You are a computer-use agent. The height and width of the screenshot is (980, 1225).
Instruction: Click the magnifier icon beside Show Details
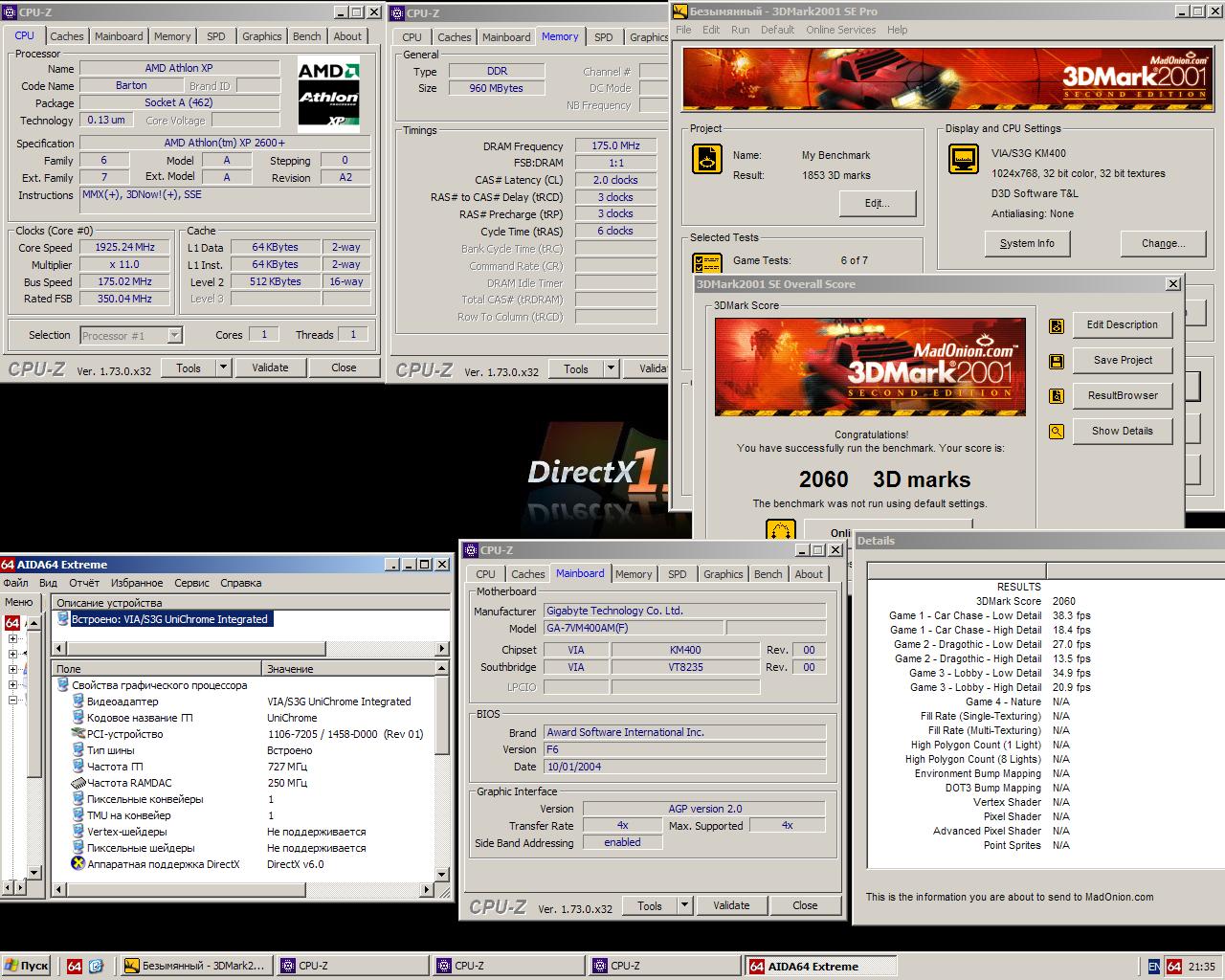pyautogui.click(x=1057, y=432)
